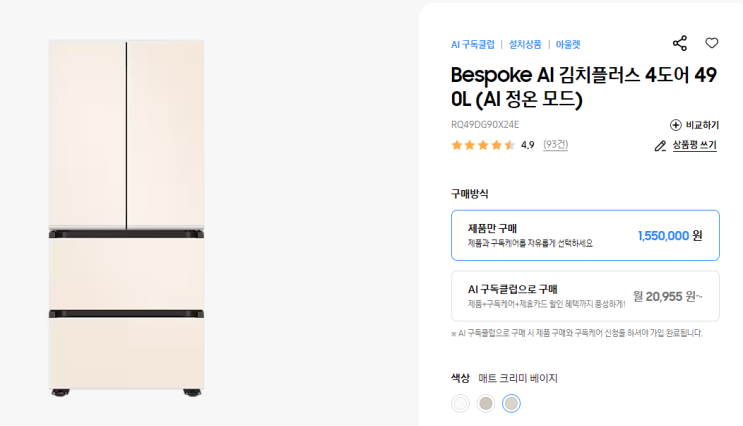Screen dimensions: 743x426
Task: Click the star rating icons
Action: tap(483, 145)
